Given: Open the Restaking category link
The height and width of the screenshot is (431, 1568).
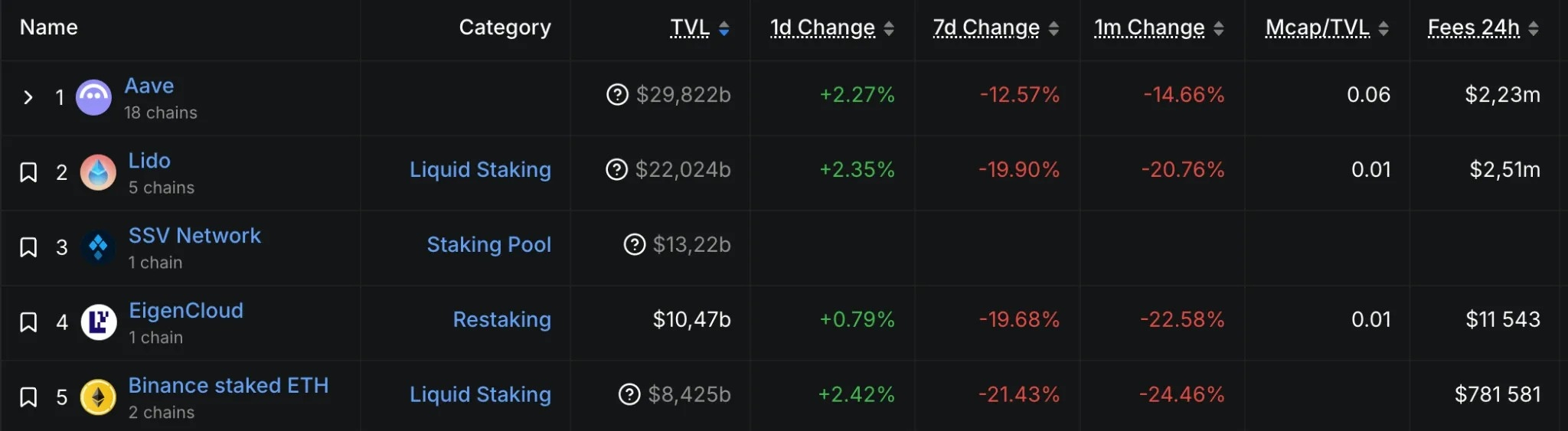Looking at the screenshot, I should coord(501,319).
